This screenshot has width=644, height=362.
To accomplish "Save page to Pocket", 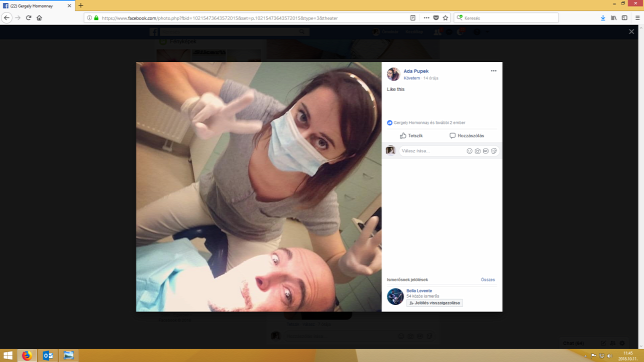I will (x=436, y=18).
